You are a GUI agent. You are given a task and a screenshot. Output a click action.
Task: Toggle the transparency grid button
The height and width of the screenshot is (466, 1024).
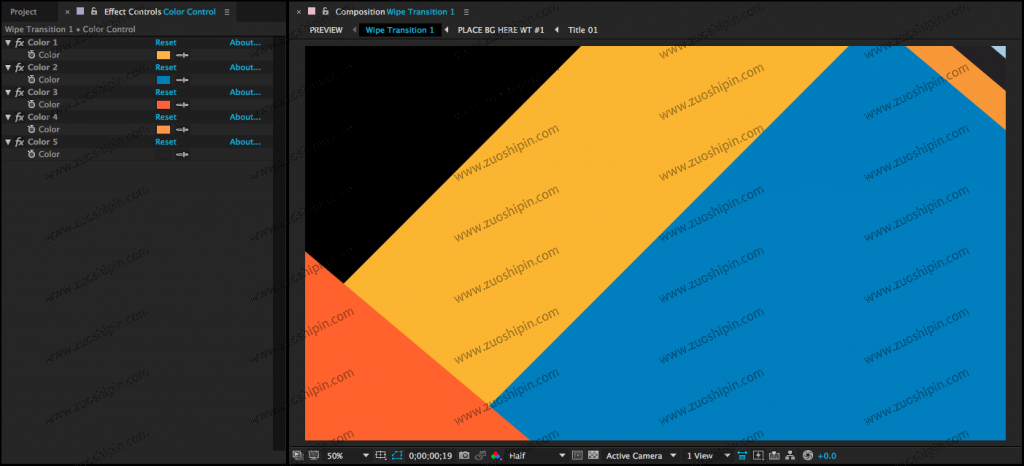point(593,456)
